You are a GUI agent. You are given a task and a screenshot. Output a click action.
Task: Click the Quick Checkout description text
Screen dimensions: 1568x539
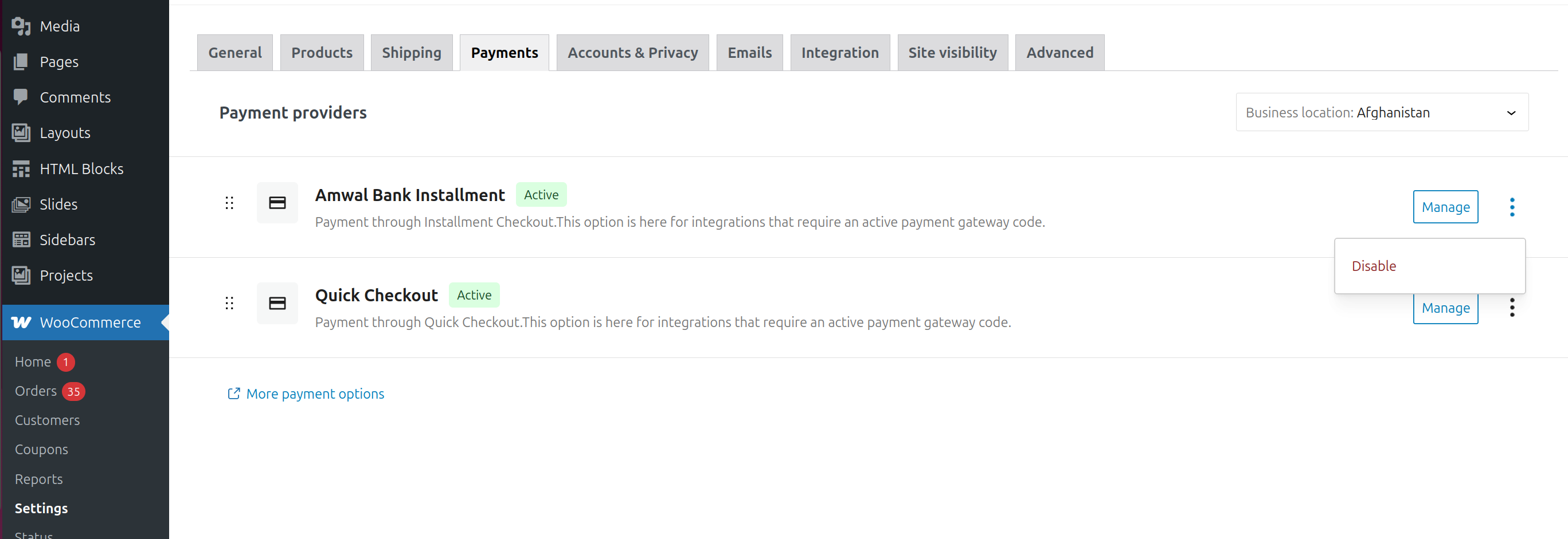pyautogui.click(x=663, y=323)
